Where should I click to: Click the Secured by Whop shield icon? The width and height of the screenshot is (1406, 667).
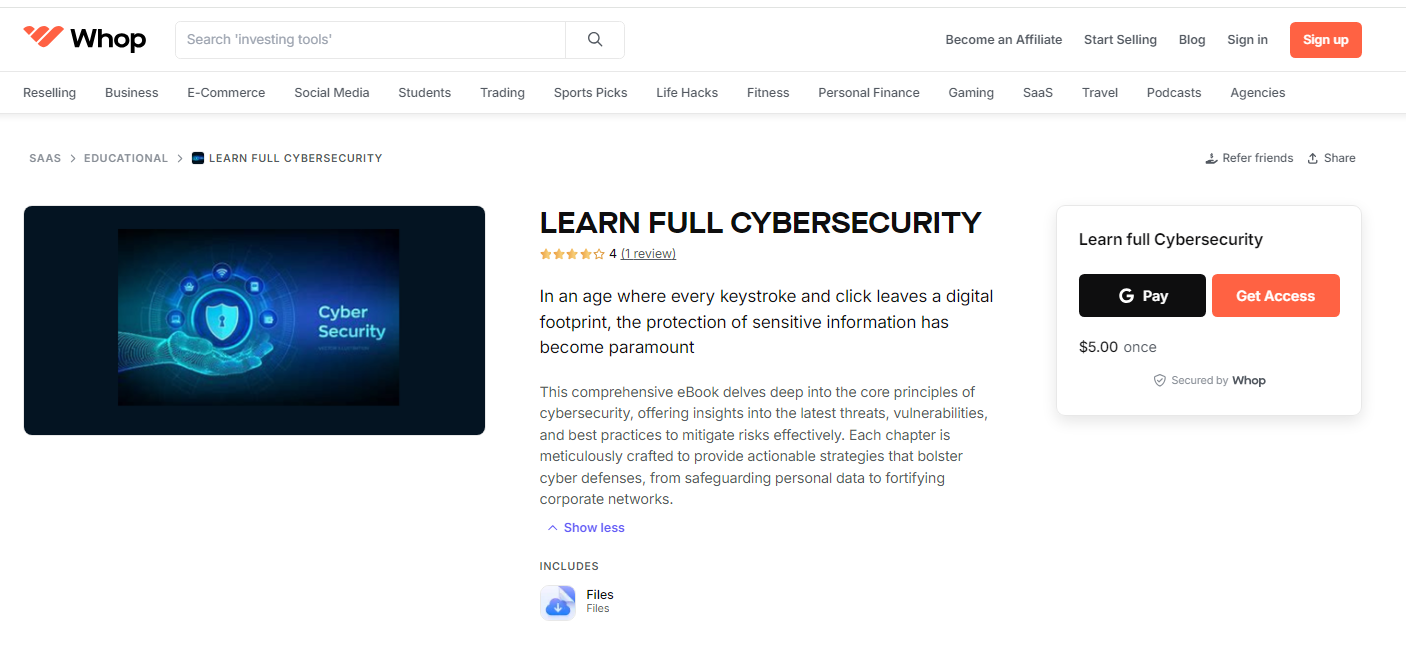pyautogui.click(x=1159, y=380)
